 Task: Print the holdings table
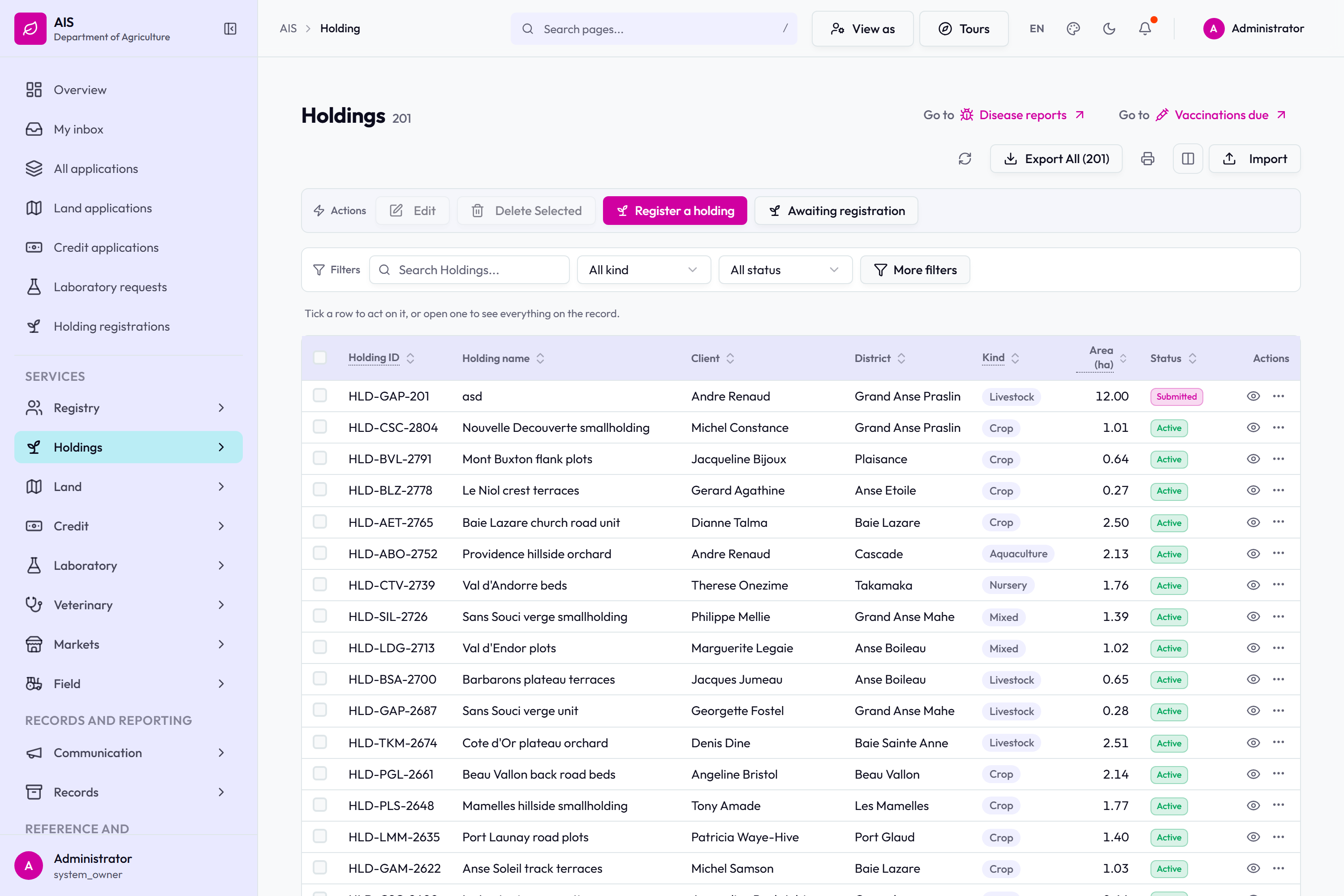(1147, 159)
